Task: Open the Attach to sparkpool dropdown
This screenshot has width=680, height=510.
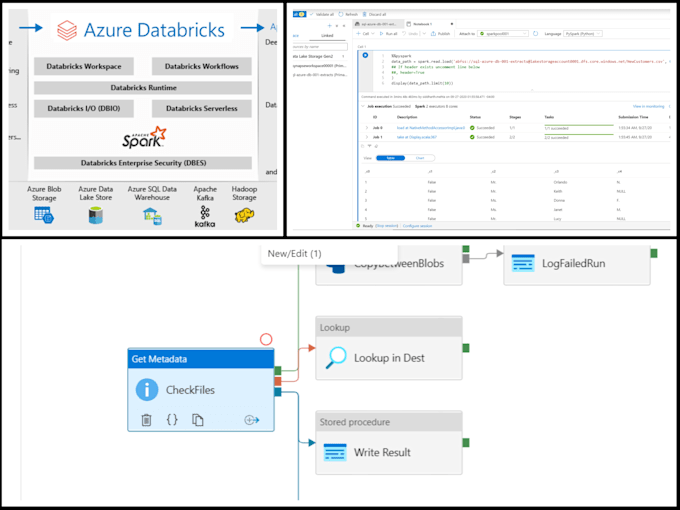Action: pos(503,33)
